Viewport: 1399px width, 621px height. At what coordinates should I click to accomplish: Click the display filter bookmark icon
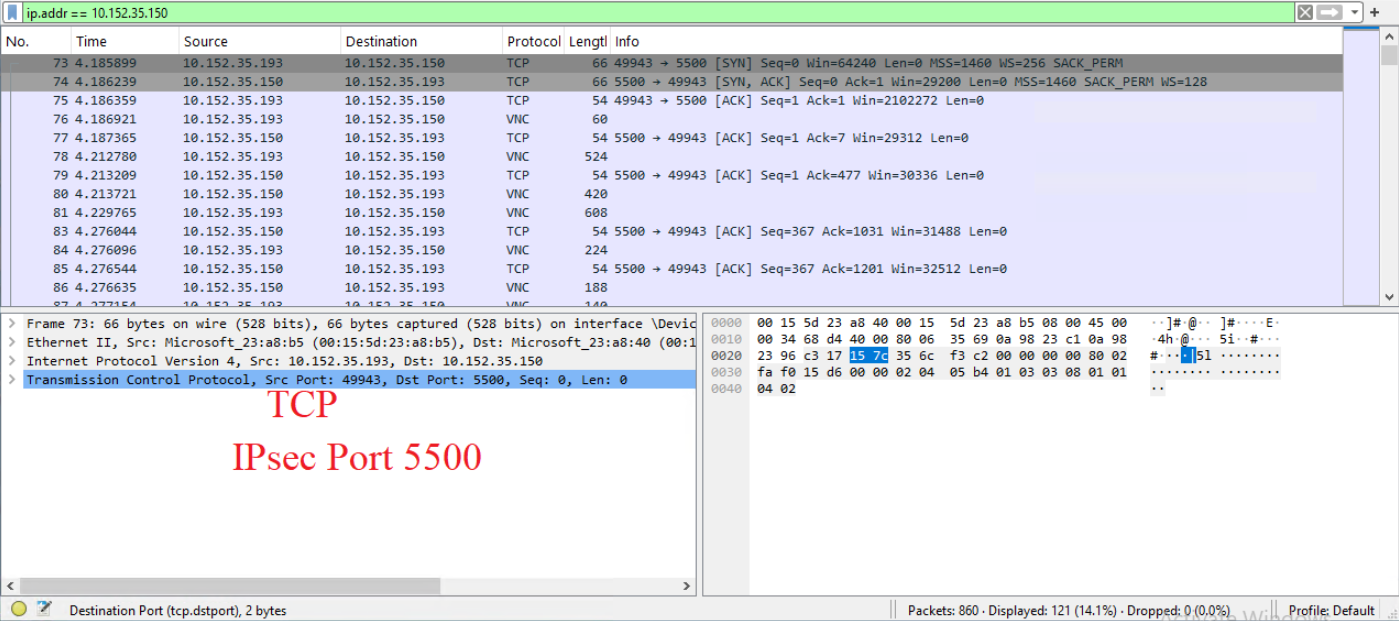tap(12, 11)
